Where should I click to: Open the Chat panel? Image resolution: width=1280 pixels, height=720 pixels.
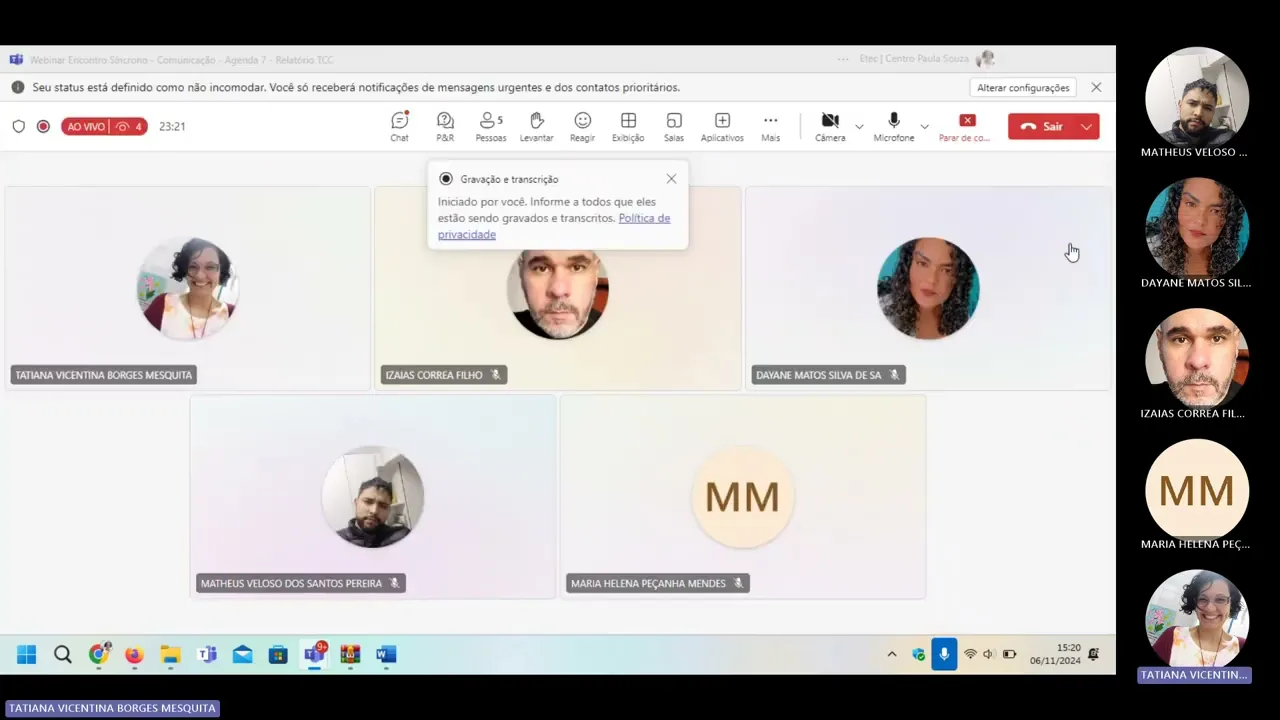[x=399, y=126]
